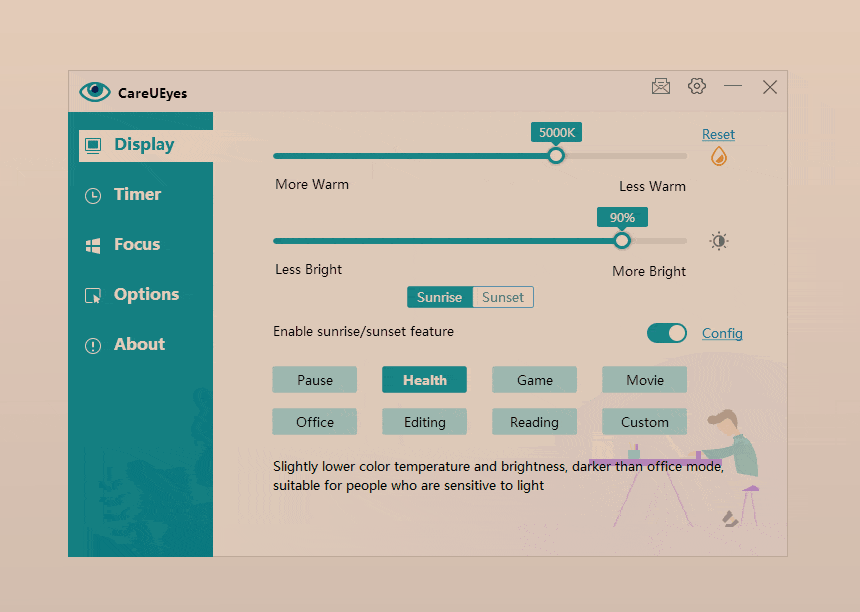
Task: Click the brightness sun icon
Action: tap(718, 241)
